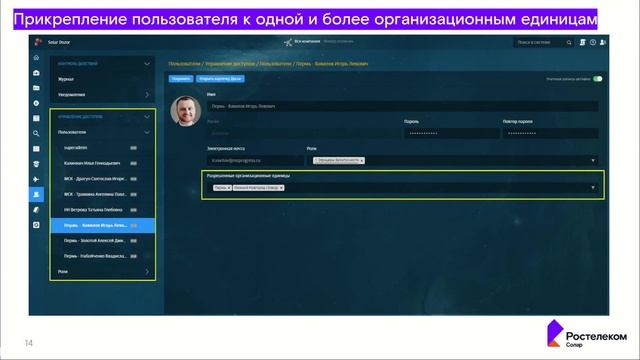Open the Вся компания scope selector
The image size is (640, 360).
click(x=307, y=42)
